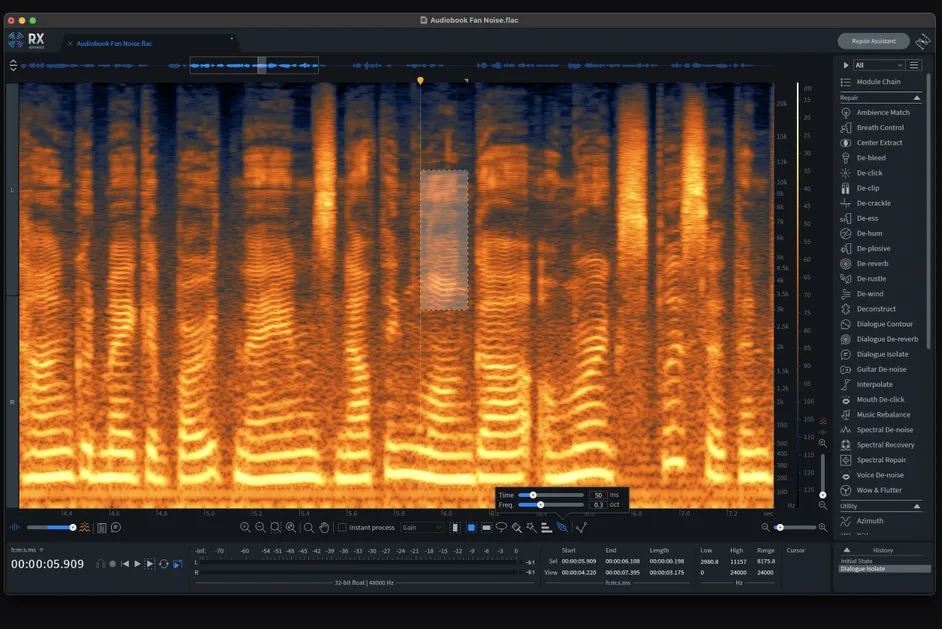
Task: Toggle playhead follow mode button
Action: point(178,564)
